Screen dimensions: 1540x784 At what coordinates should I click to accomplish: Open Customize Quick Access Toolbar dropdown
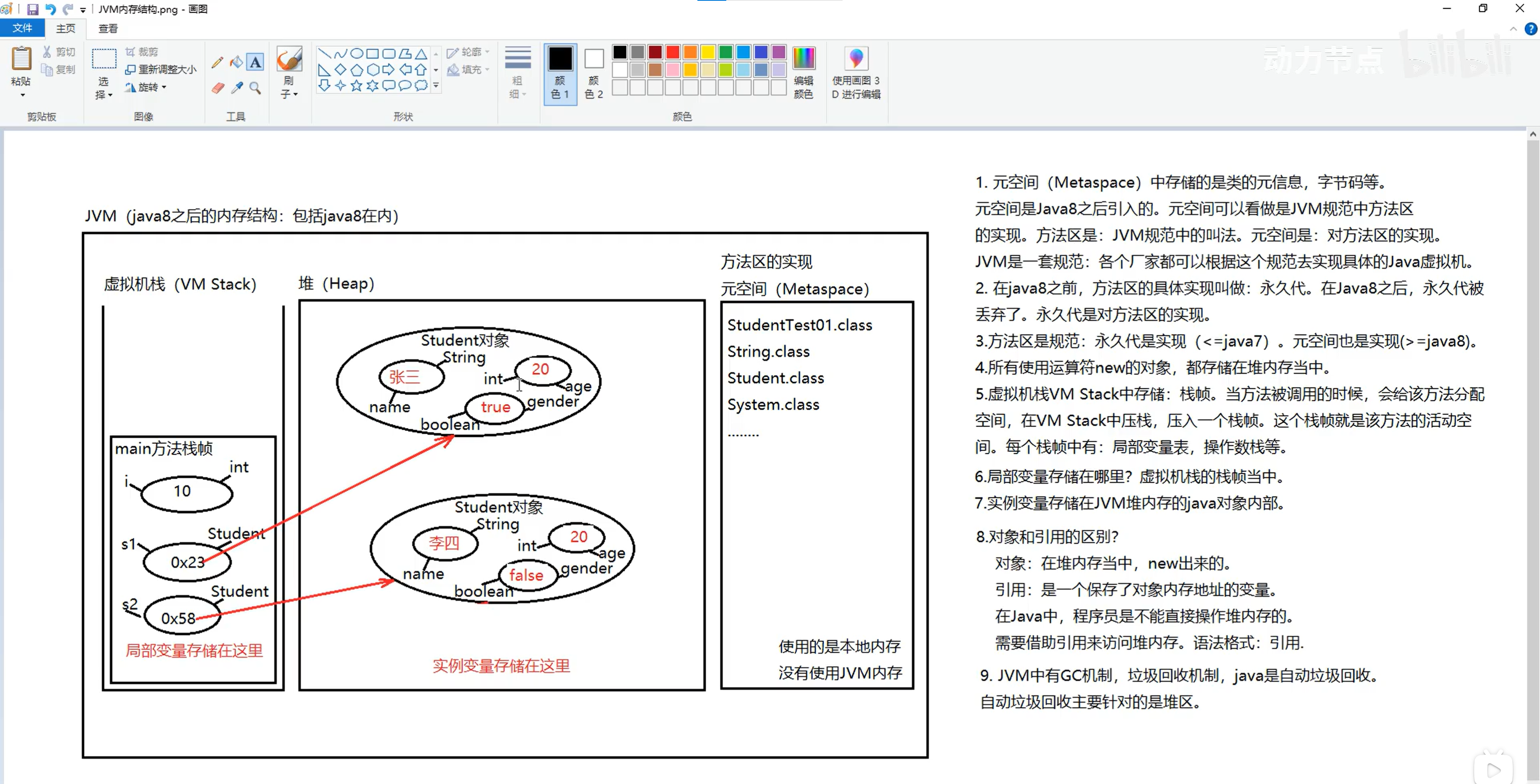[x=83, y=10]
